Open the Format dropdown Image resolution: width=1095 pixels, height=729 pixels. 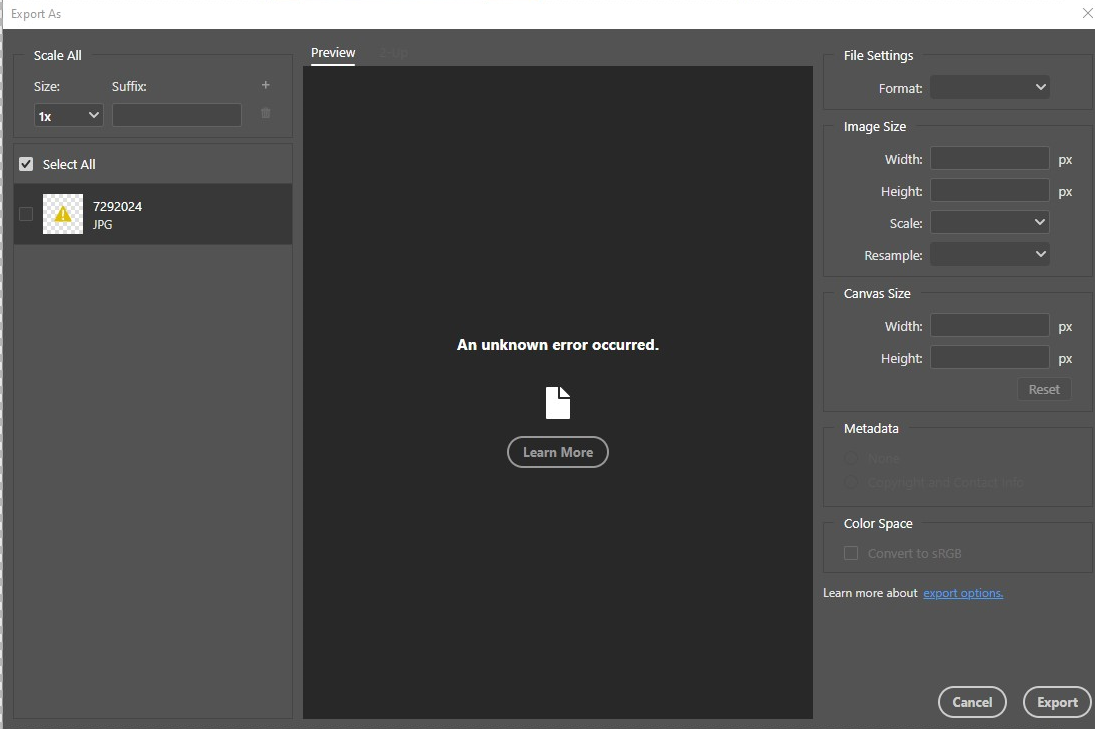click(x=990, y=87)
